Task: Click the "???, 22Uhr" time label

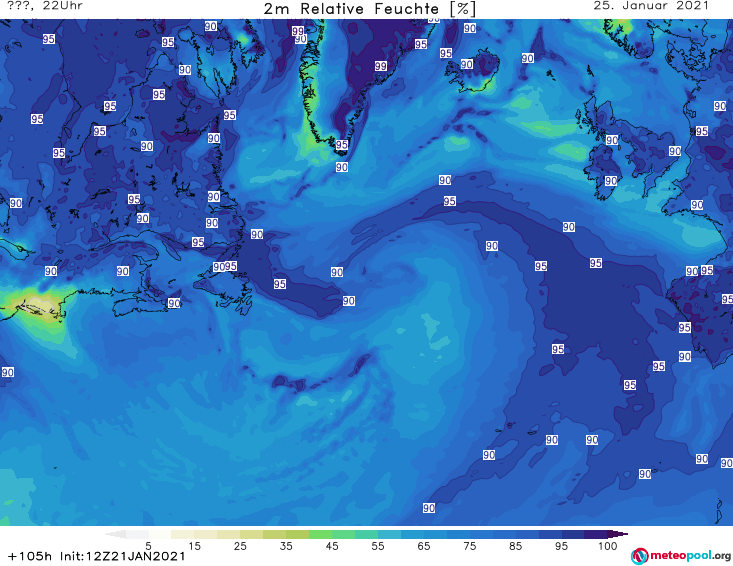Action: [45, 6]
